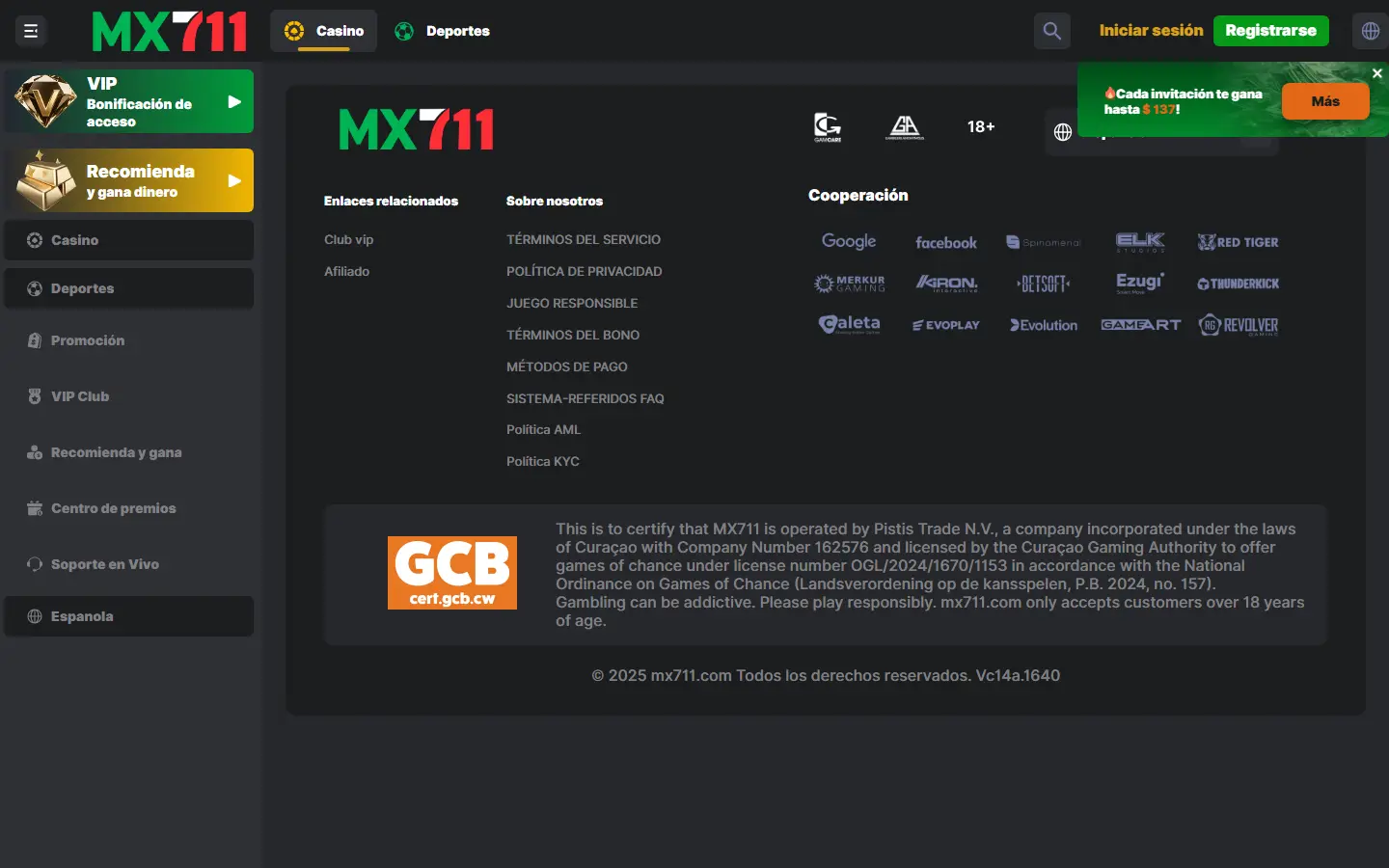Open VIP Bonificación de acceso banner
This screenshot has height=868, width=1389.
(128, 101)
